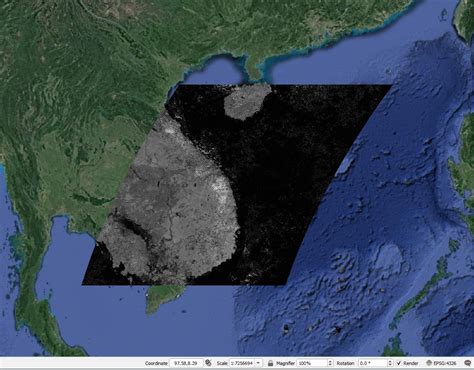Toggle the scale lock icon
The image size is (474, 370).
pos(270,363)
